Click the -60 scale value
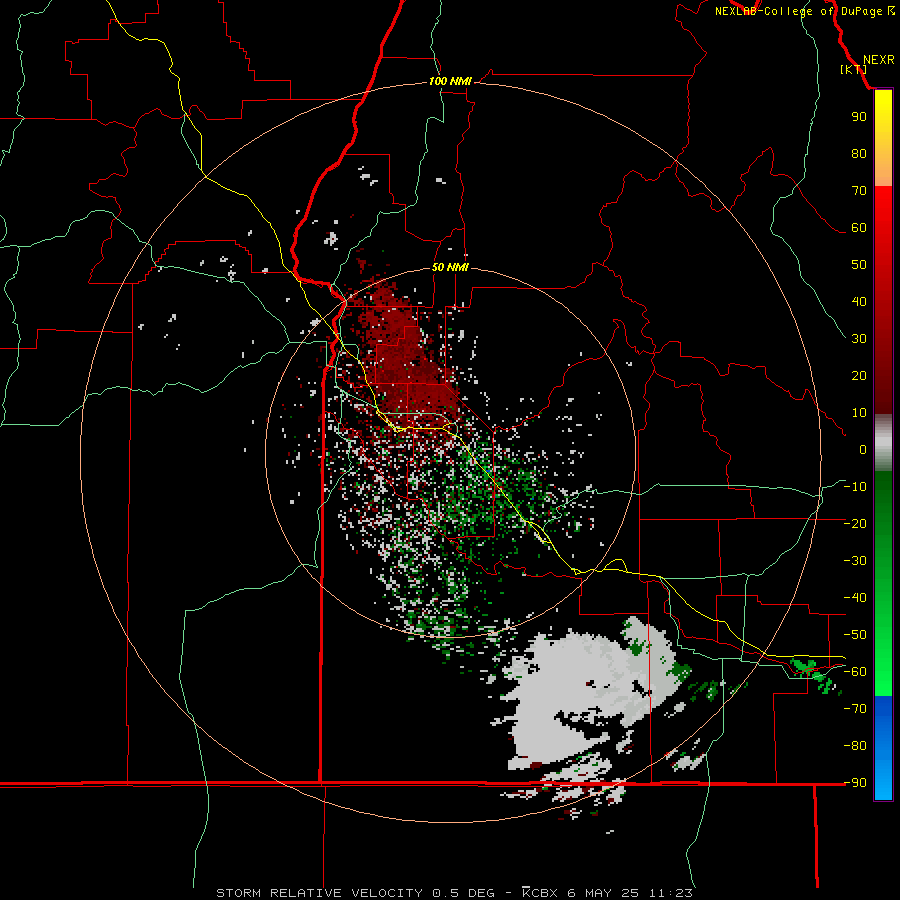This screenshot has height=900, width=900. [x=855, y=672]
